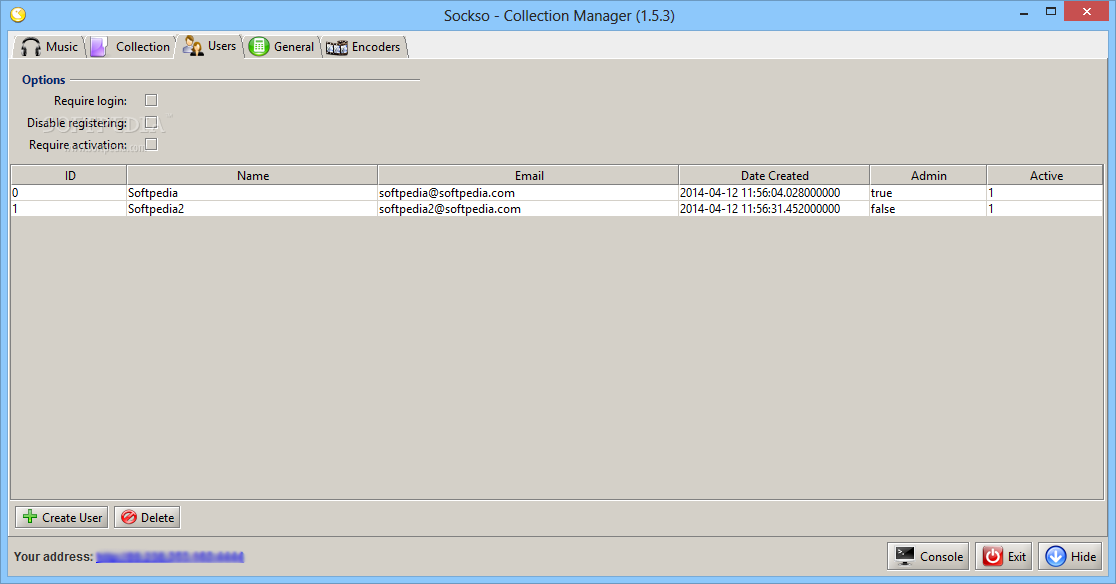Screen dimensions: 1116x584
Task: Click the Hide button
Action: coord(1070,556)
